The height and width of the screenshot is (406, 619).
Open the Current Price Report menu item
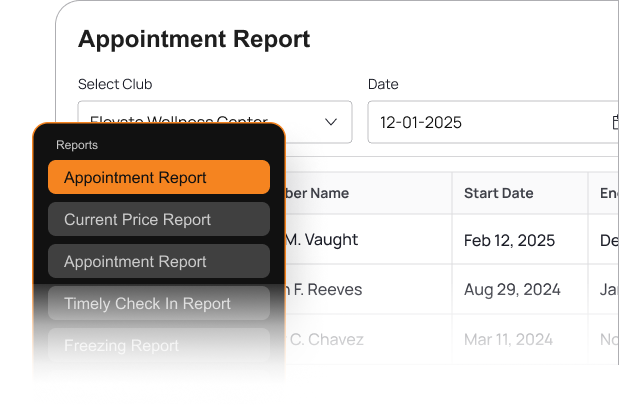(x=159, y=220)
